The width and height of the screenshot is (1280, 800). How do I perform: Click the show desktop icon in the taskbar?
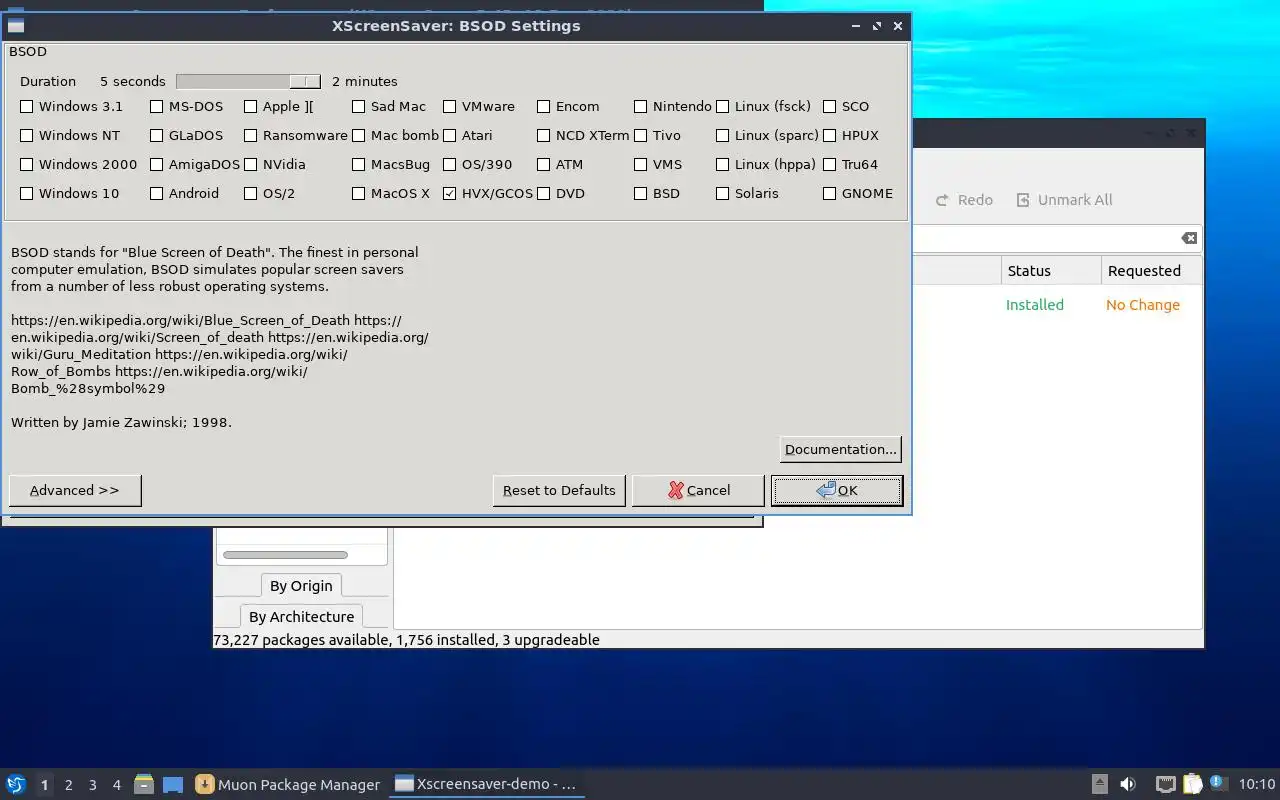click(x=173, y=784)
